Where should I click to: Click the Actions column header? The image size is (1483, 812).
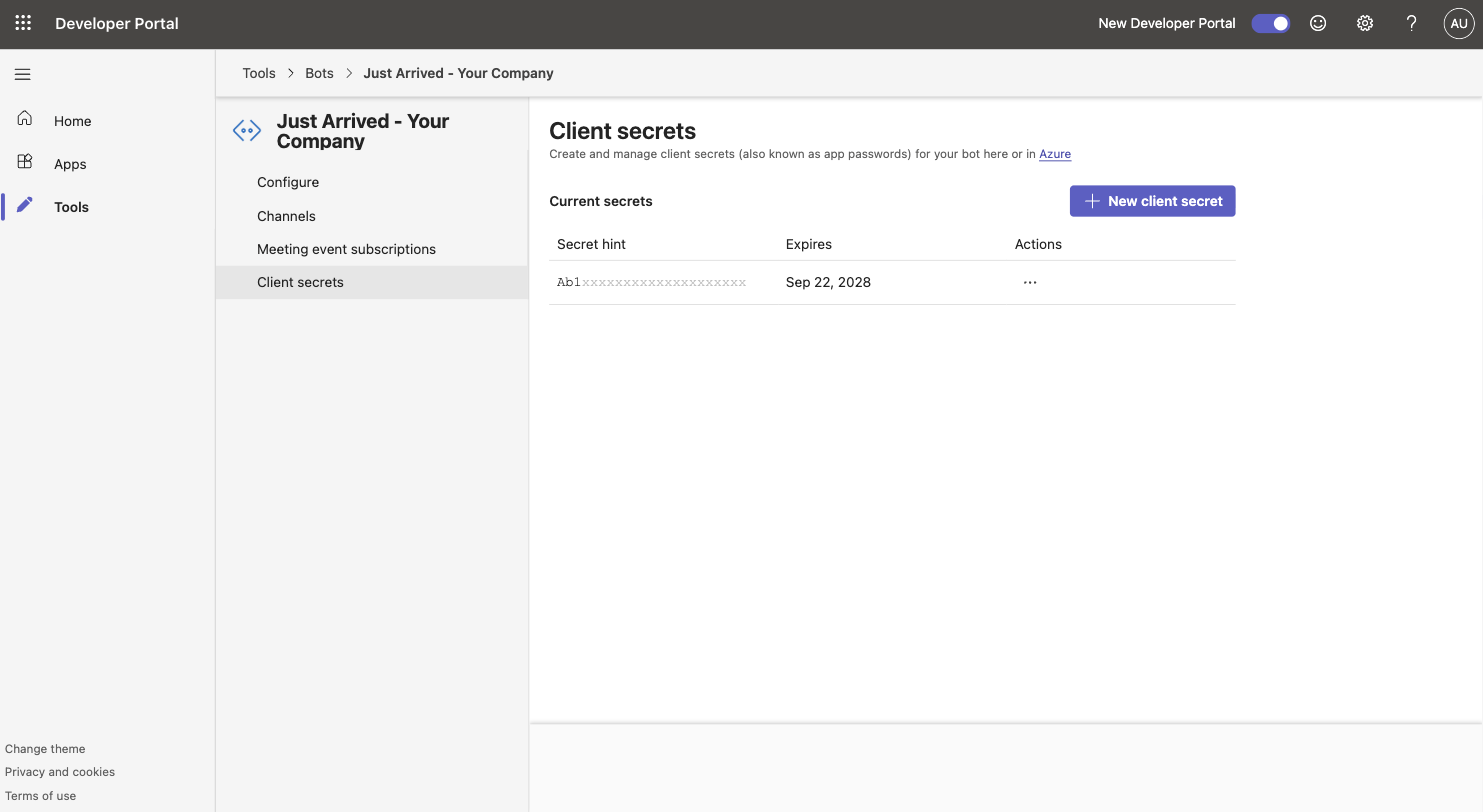(1038, 244)
